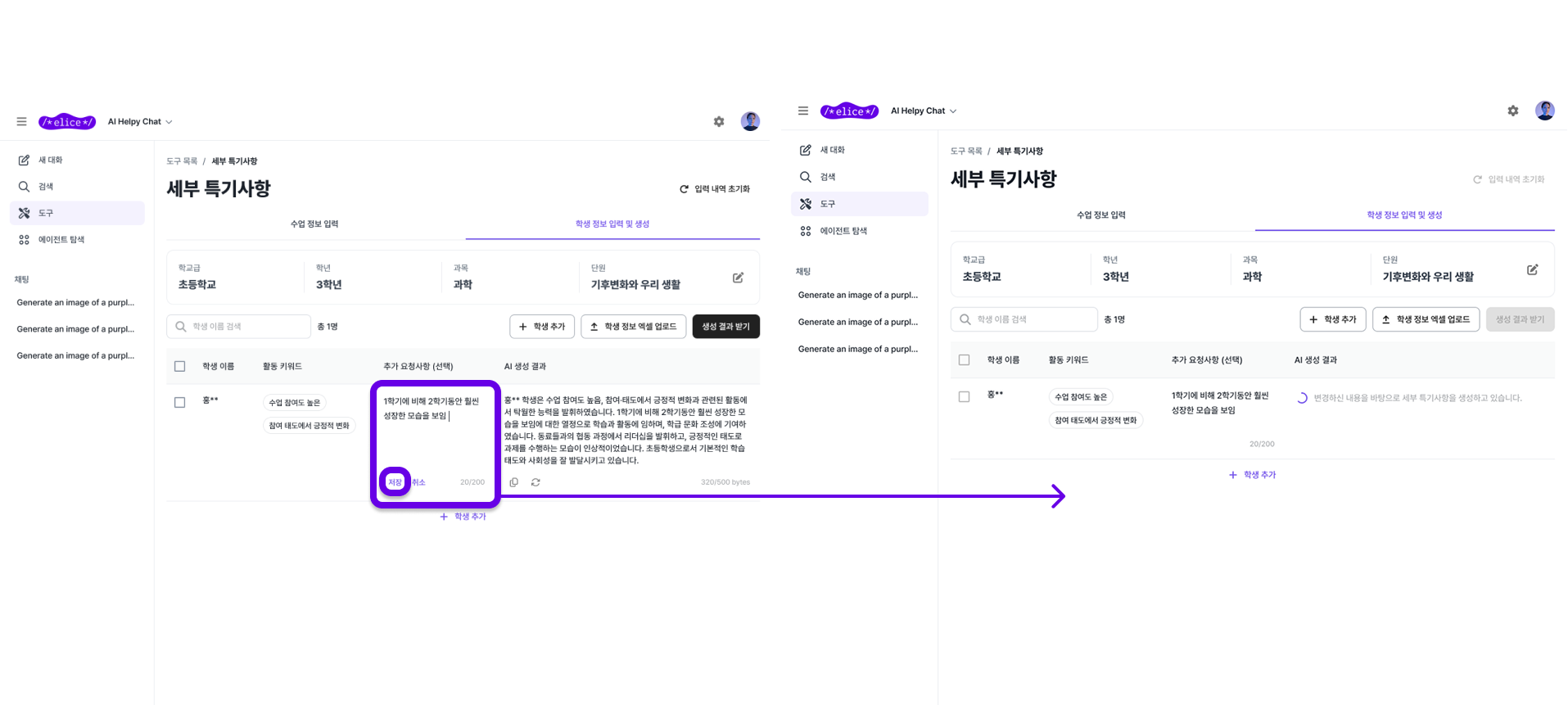The width and height of the screenshot is (1568, 705).
Task: Click 입력 내역 초기화 reset icon in left screen
Action: (684, 189)
